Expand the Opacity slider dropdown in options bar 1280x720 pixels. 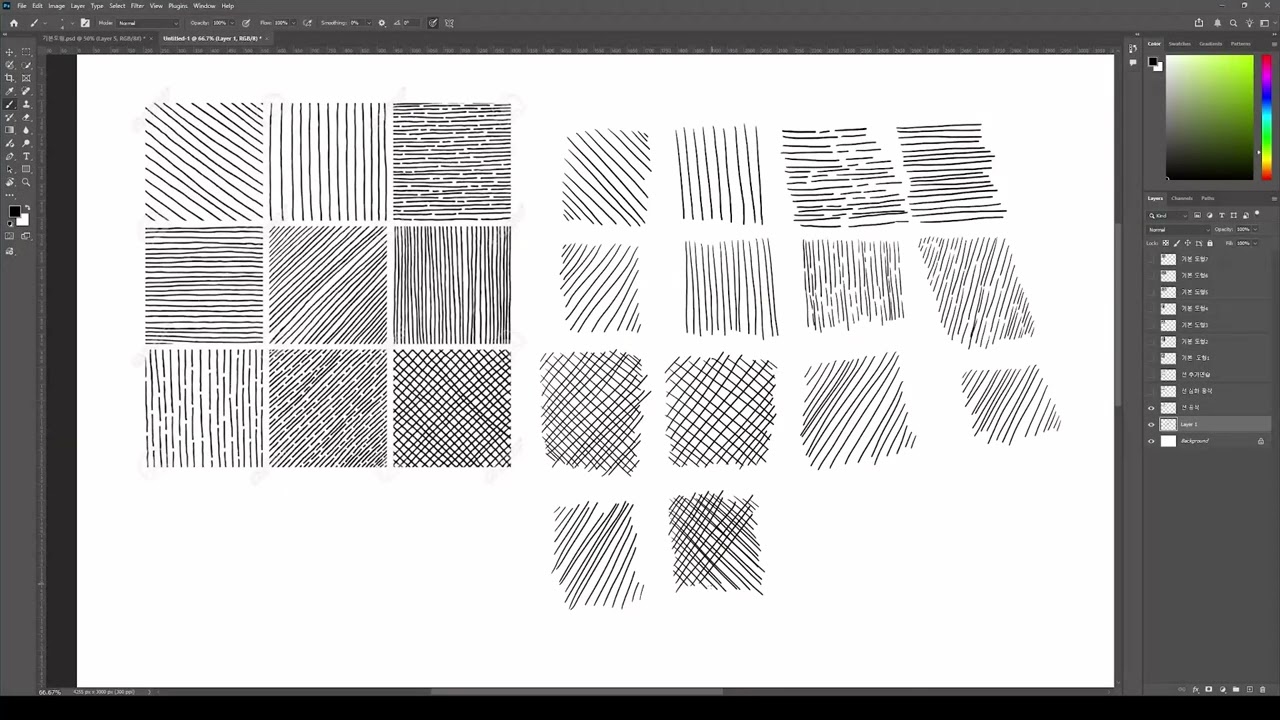[232, 22]
